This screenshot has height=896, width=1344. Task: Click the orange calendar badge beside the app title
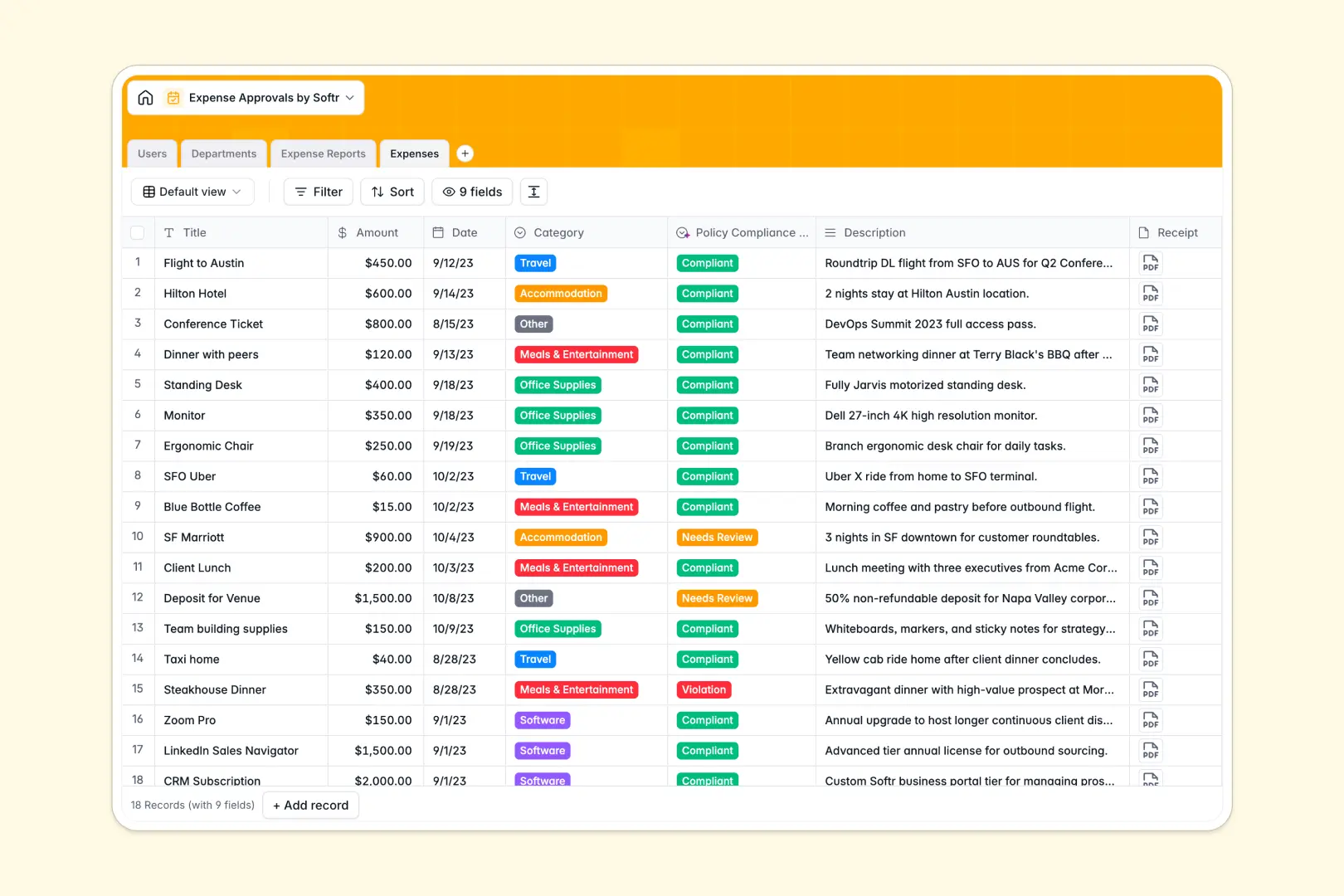coord(173,97)
